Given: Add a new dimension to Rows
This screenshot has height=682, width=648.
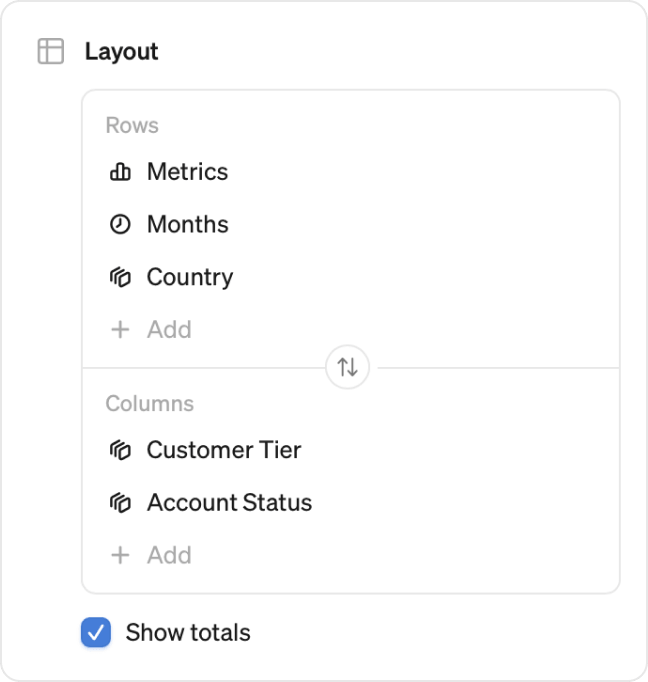Looking at the screenshot, I should 151,330.
